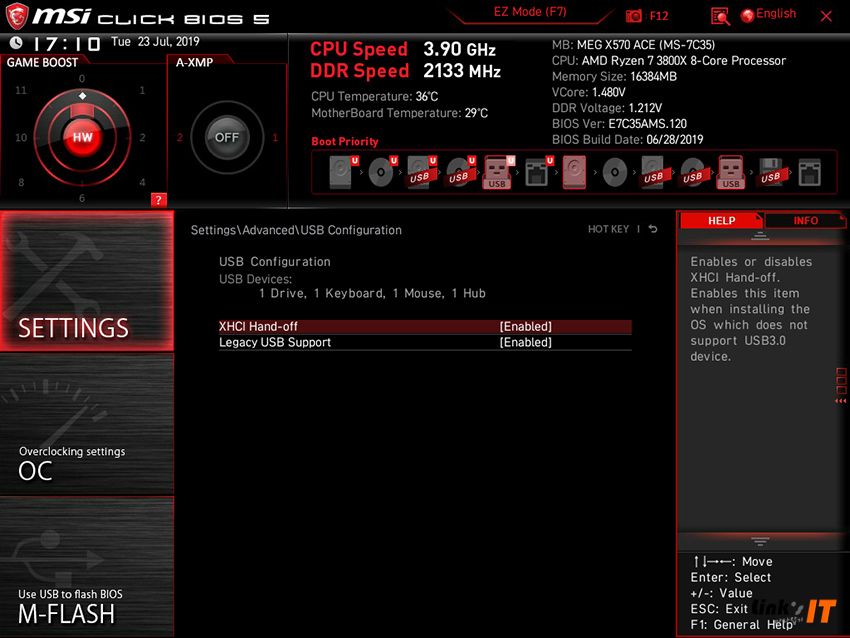The height and width of the screenshot is (638, 850).
Task: Click the MotherBoard Temperature 29°C reading
Action: 400,113
